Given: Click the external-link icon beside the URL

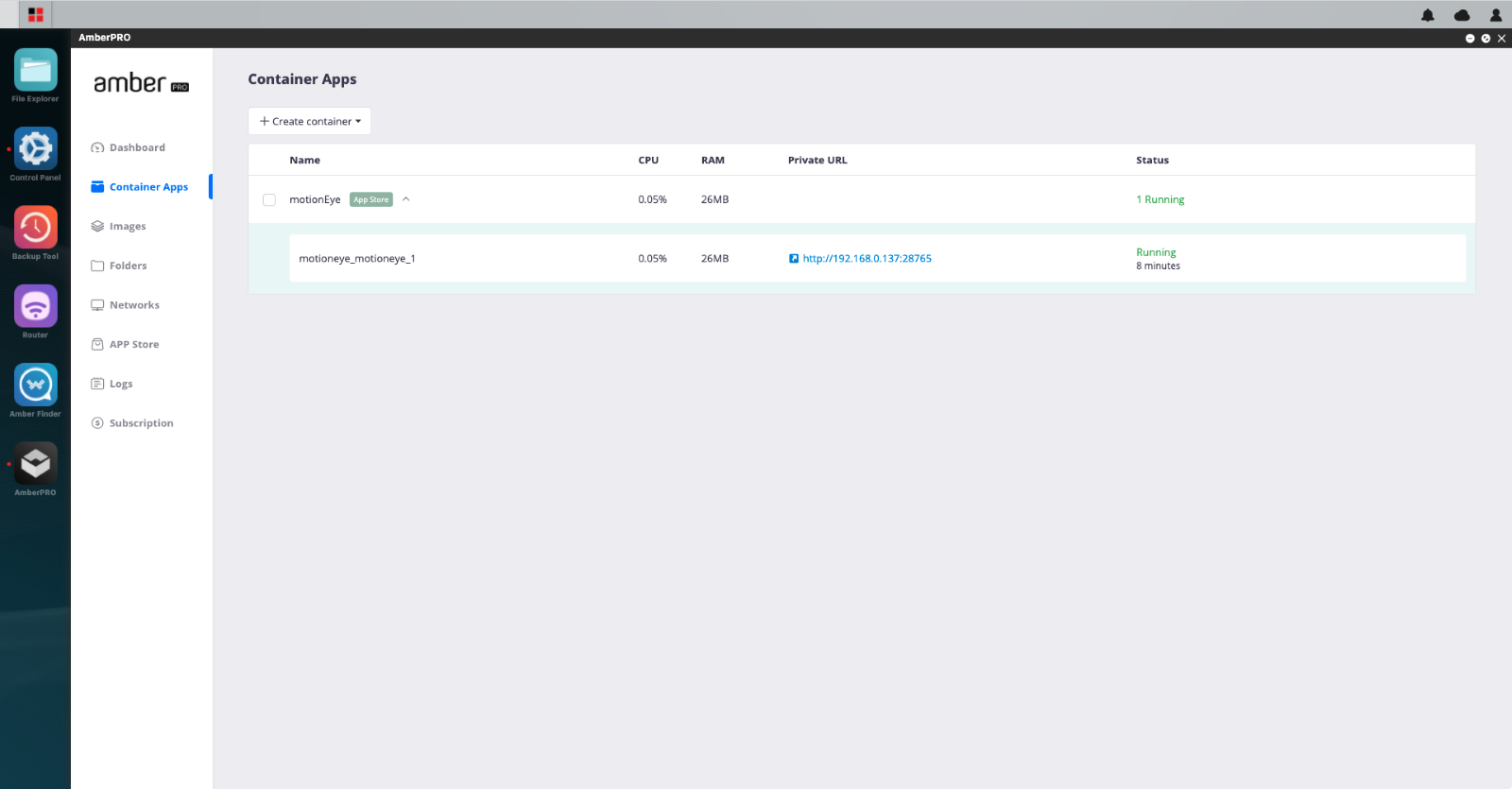Looking at the screenshot, I should [x=794, y=259].
